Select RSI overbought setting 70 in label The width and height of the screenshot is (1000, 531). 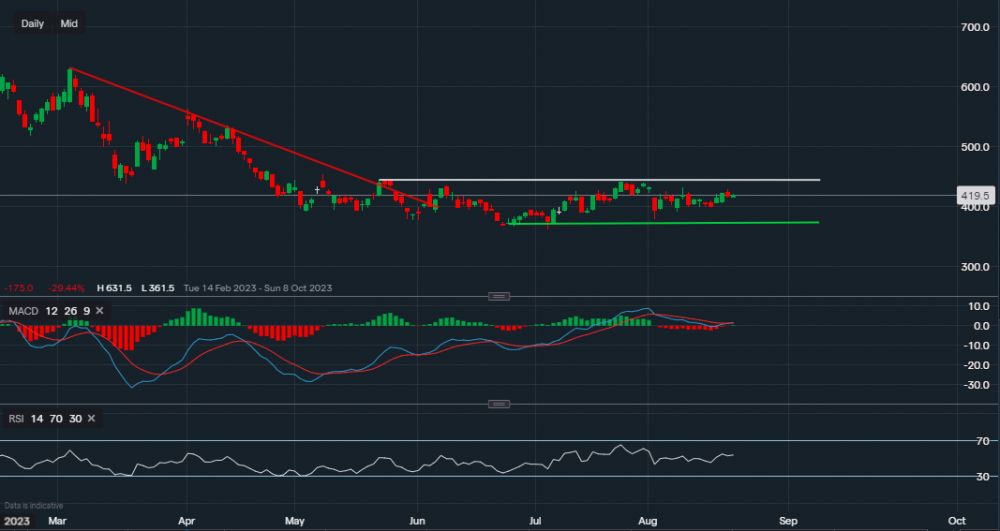tap(57, 419)
